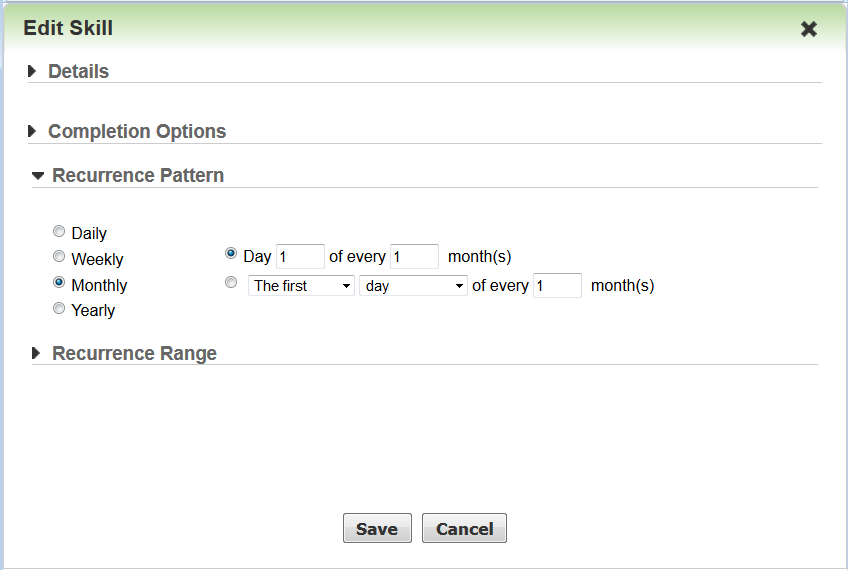Image resolution: width=848 pixels, height=570 pixels.
Task: Choose the Monthly radio button
Action: click(59, 283)
